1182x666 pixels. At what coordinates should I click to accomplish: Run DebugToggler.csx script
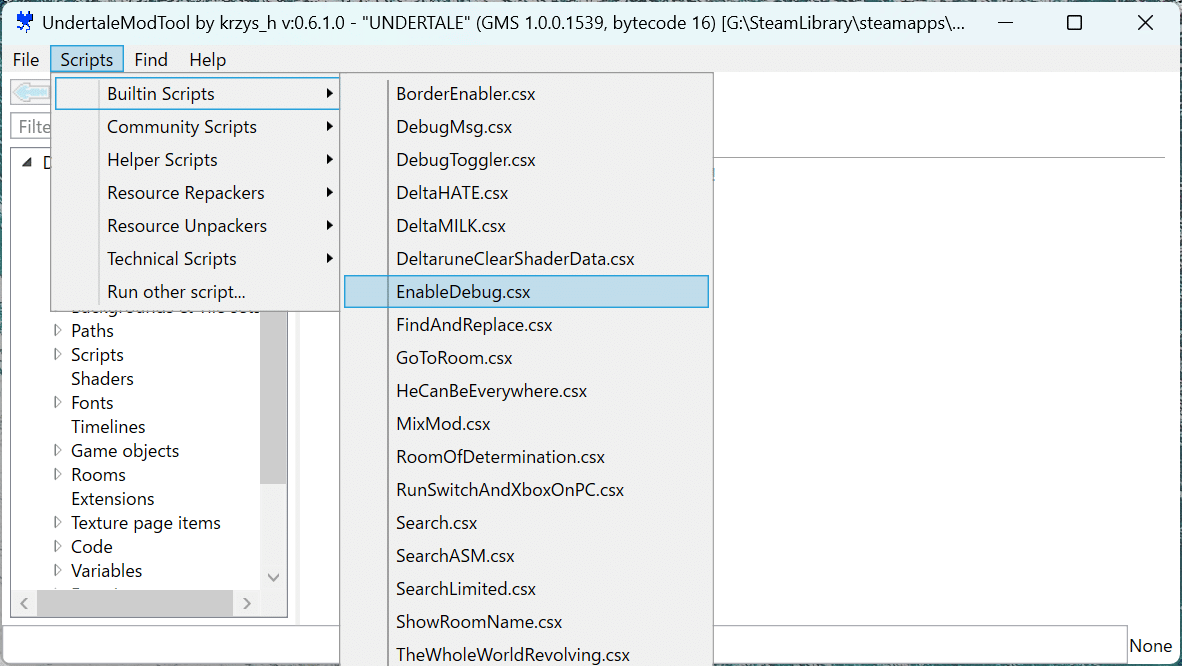click(x=526, y=160)
